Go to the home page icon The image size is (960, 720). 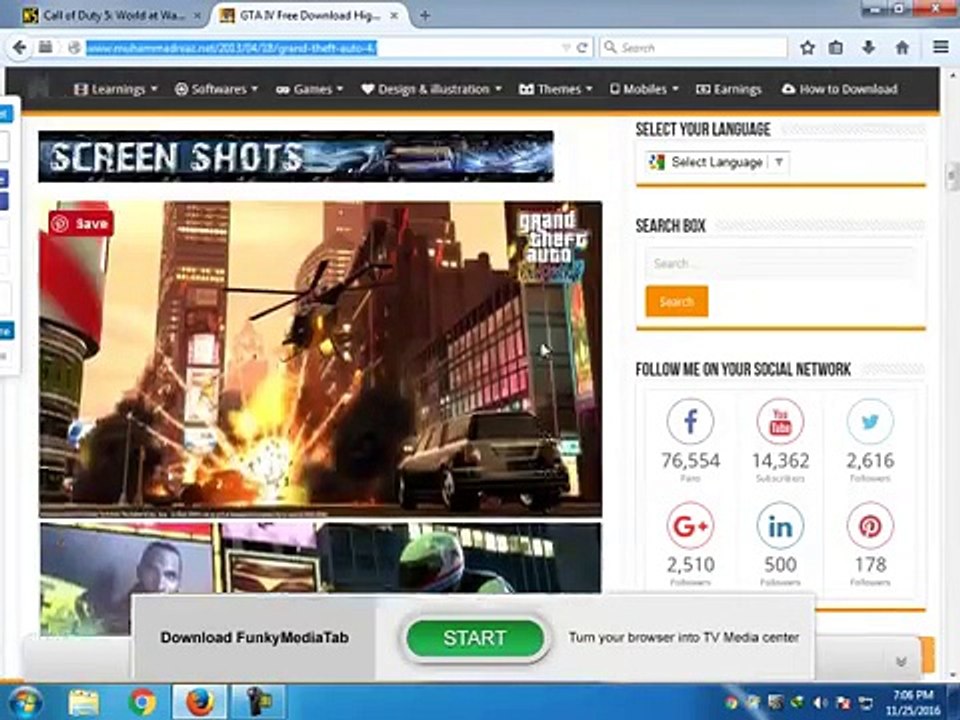tap(902, 48)
